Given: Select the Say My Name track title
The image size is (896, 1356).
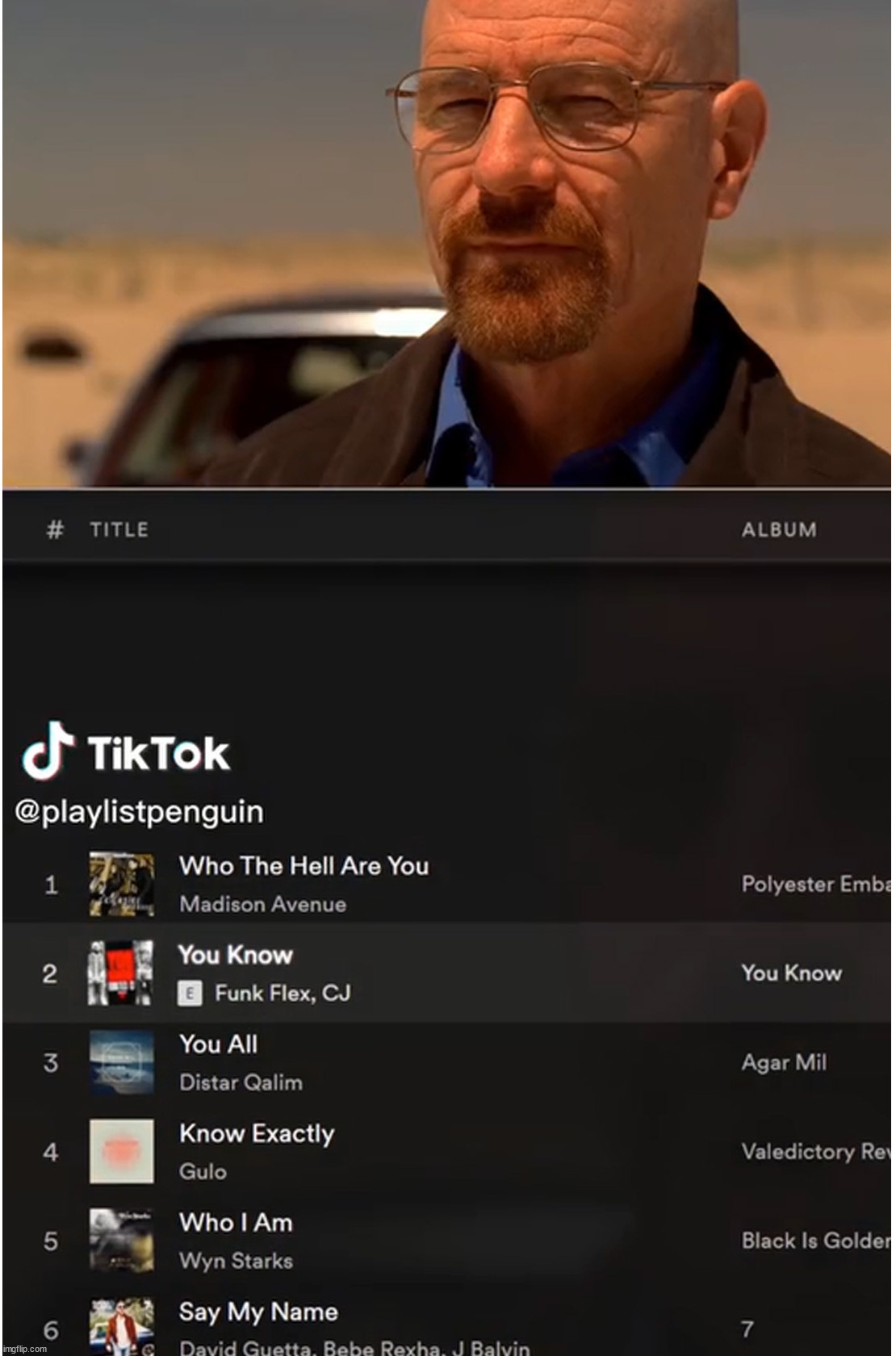Looking at the screenshot, I should 258,1312.
